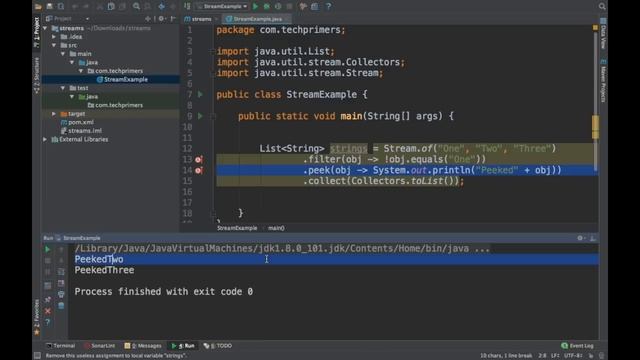Open the Messages tool window tab
This screenshot has width=640, height=360.
[143, 346]
